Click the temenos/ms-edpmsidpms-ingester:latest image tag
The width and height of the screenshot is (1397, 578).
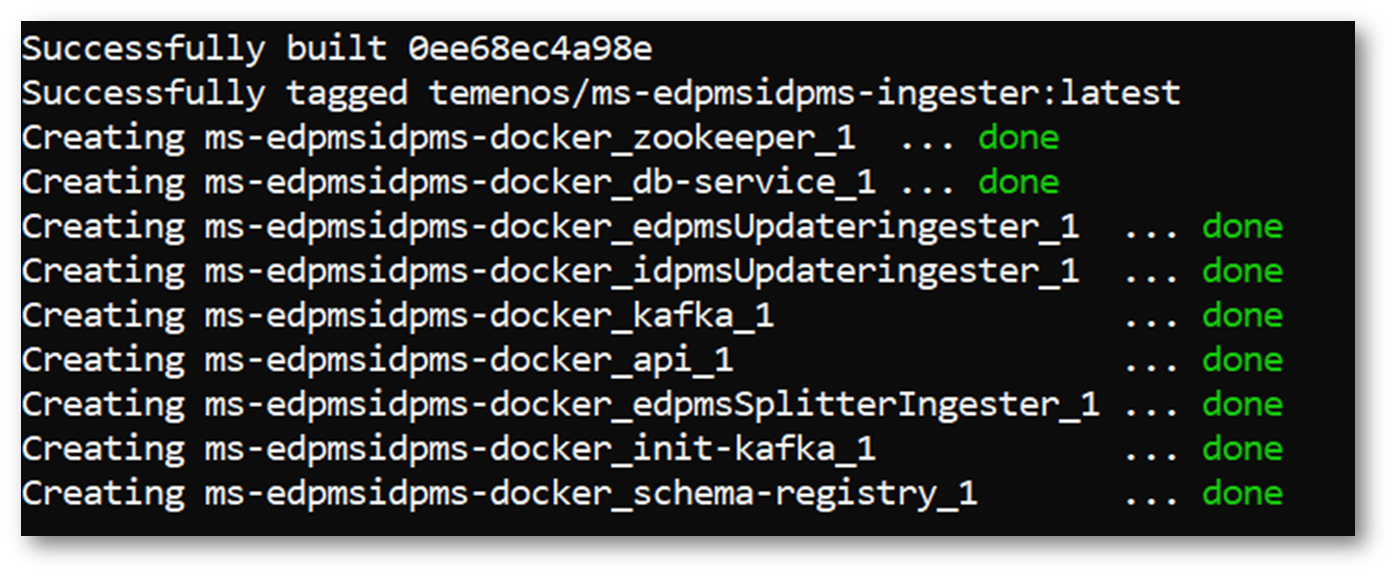click(x=805, y=93)
